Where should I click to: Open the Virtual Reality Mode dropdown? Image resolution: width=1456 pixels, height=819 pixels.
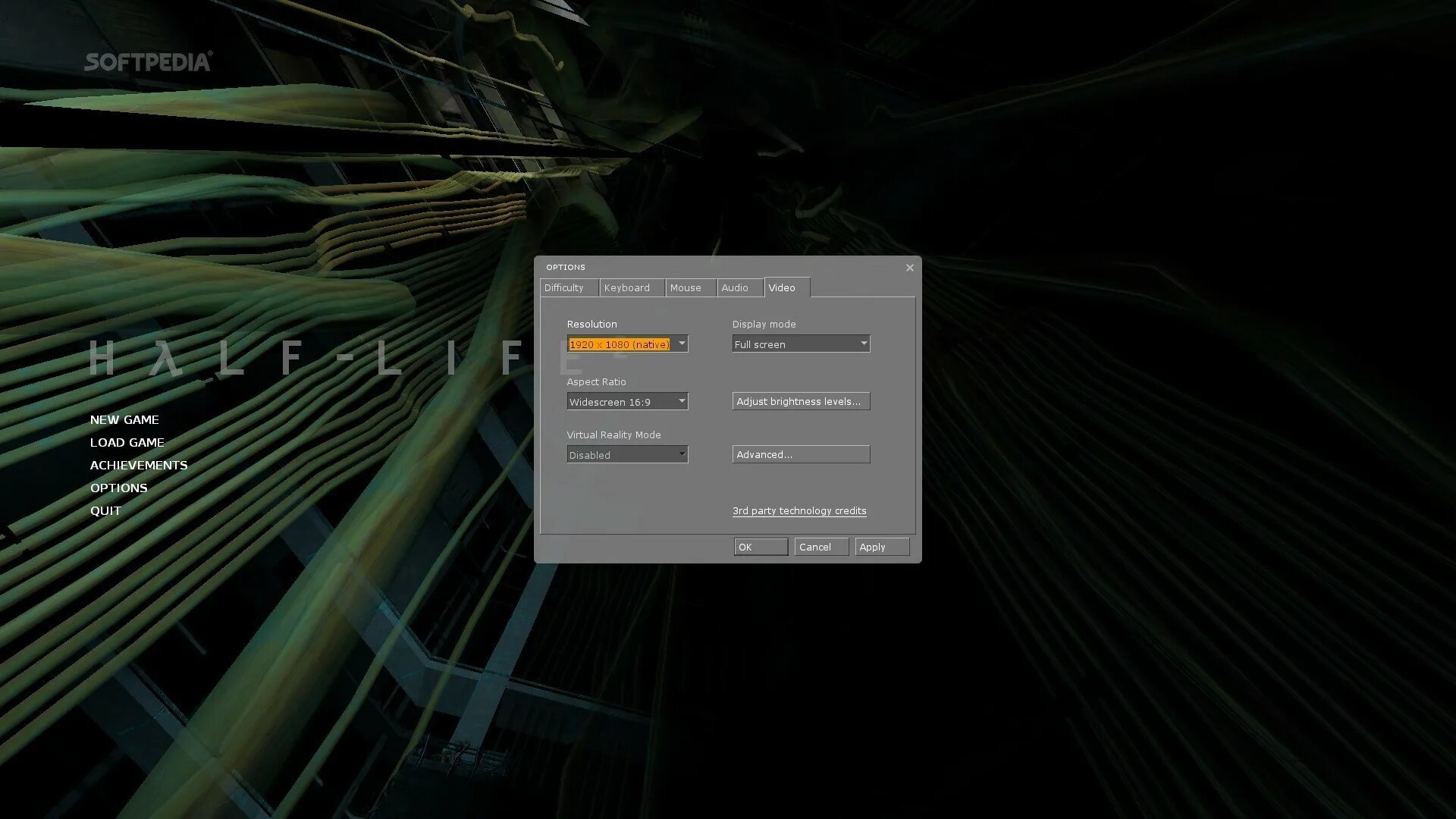pyautogui.click(x=627, y=455)
